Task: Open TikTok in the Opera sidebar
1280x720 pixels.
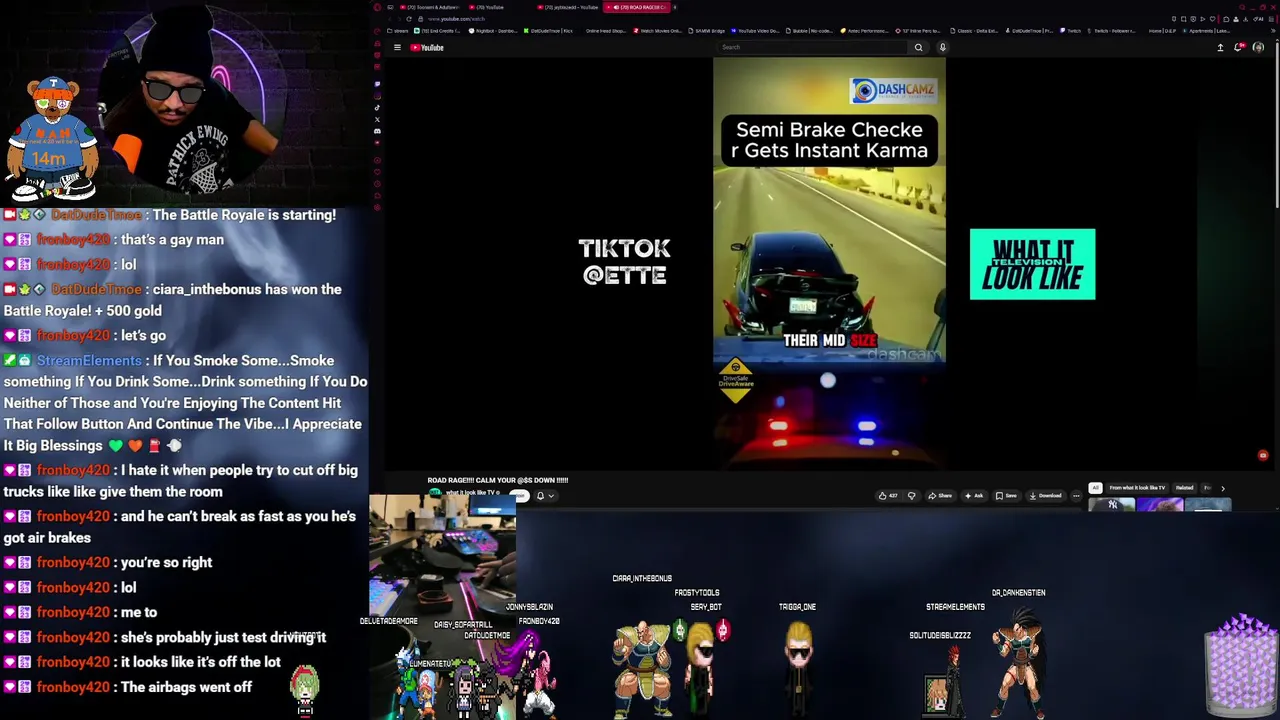Action: pos(377,107)
